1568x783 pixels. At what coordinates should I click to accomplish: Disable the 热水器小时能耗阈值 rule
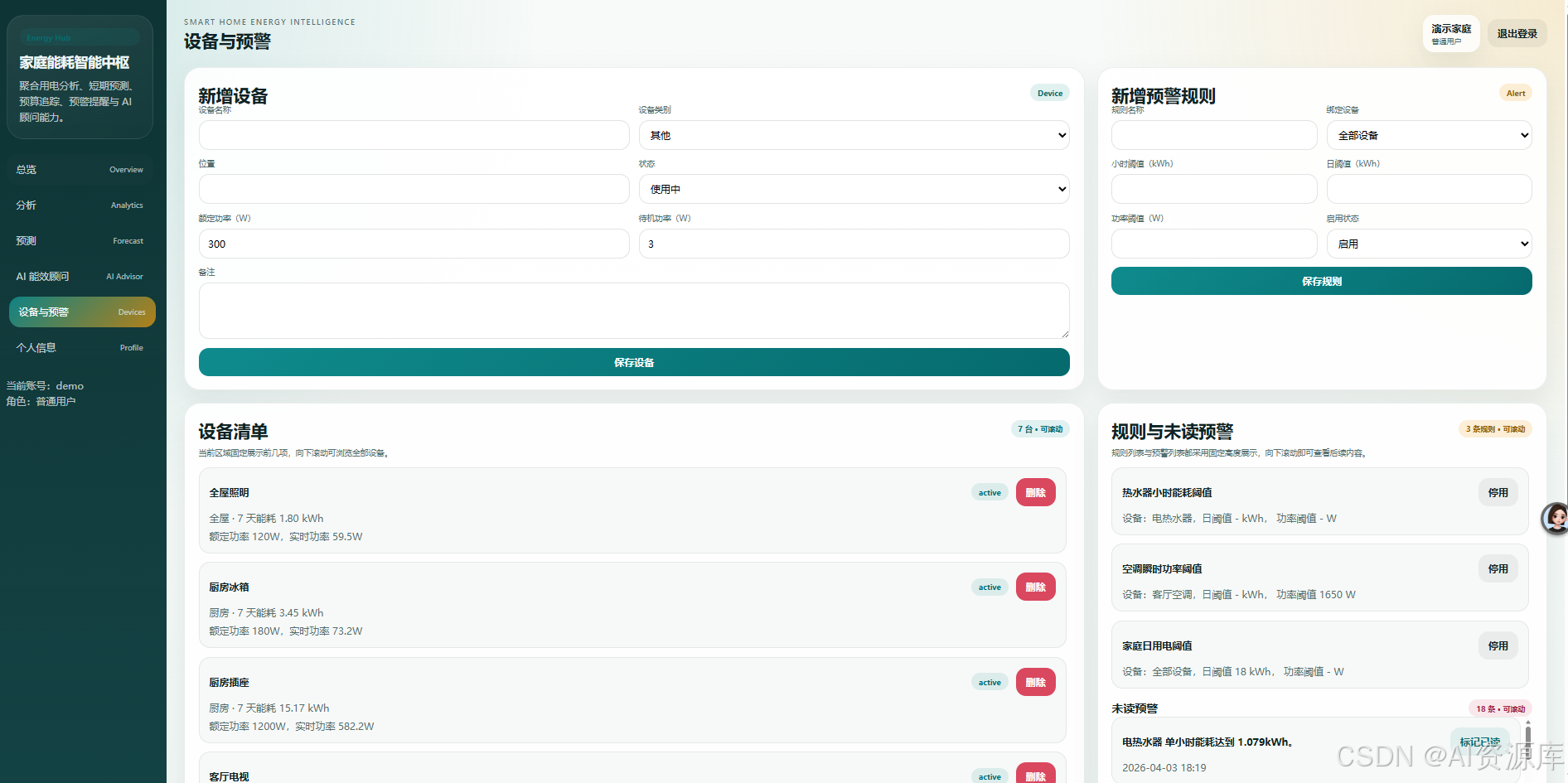[x=1498, y=492]
